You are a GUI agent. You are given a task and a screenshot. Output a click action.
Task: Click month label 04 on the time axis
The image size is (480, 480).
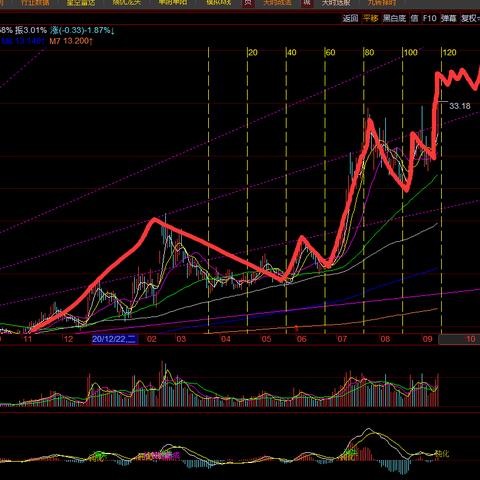[x=226, y=339]
